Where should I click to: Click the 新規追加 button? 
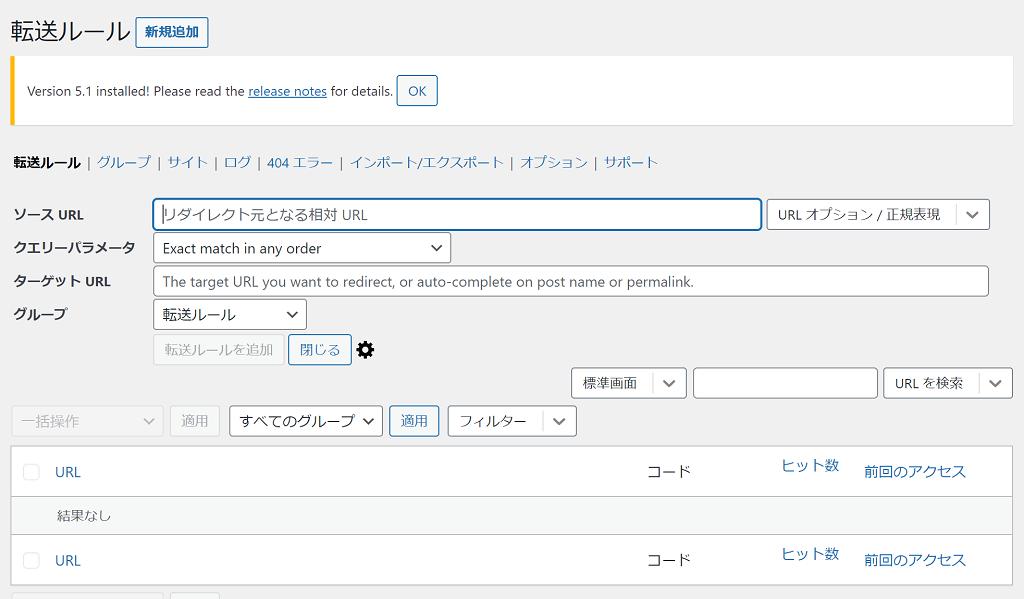coord(172,32)
